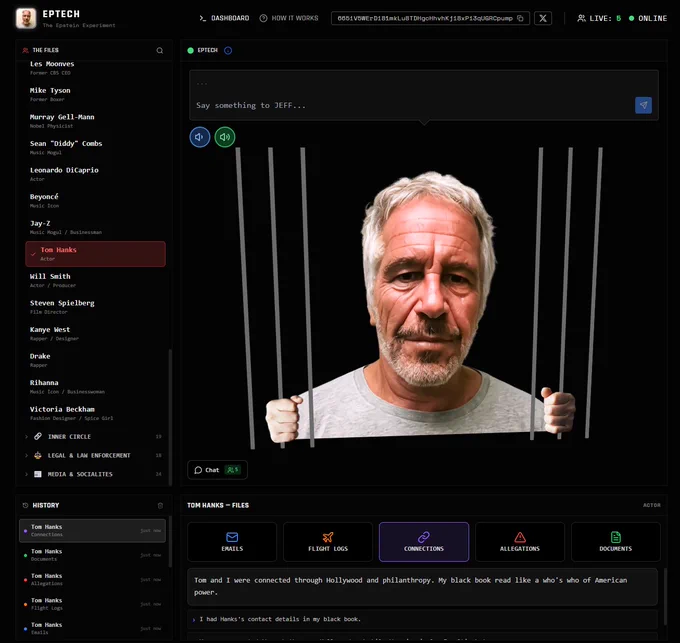Select Kanye West in the files list
The height and width of the screenshot is (643, 680).
95,333
